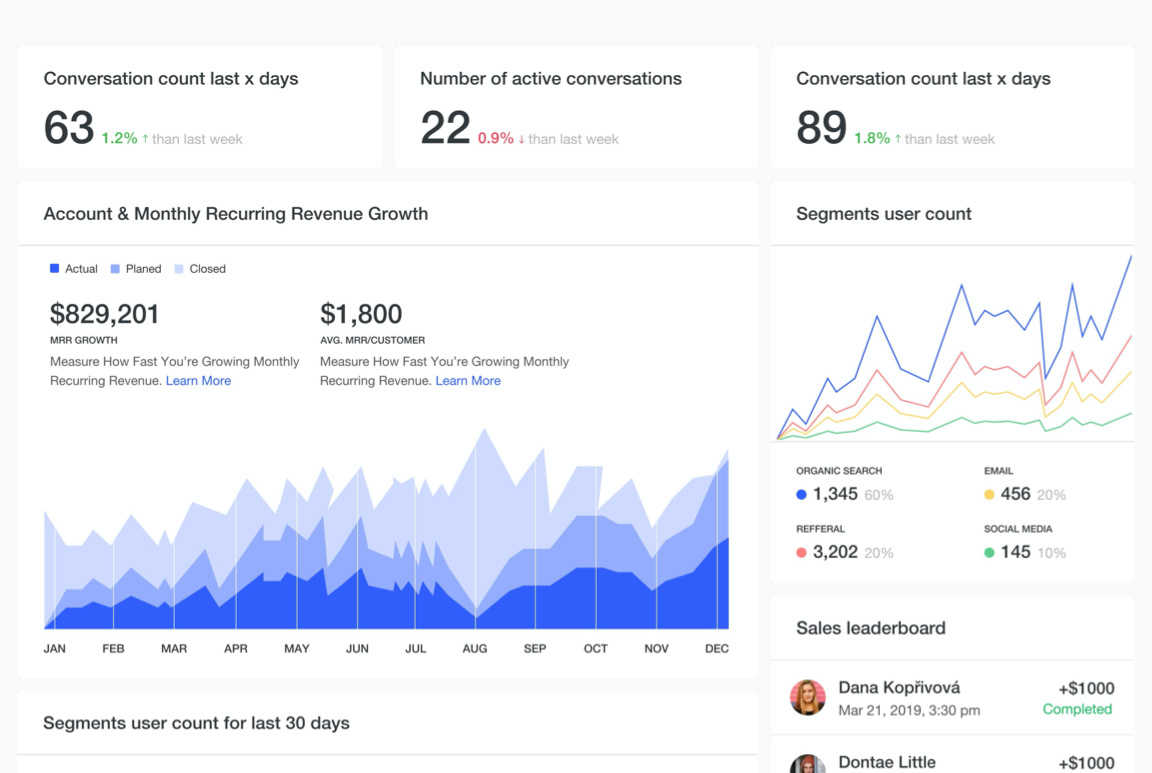Click Learn More under MRR Growth
The width and height of the screenshot is (1152, 773).
(198, 381)
